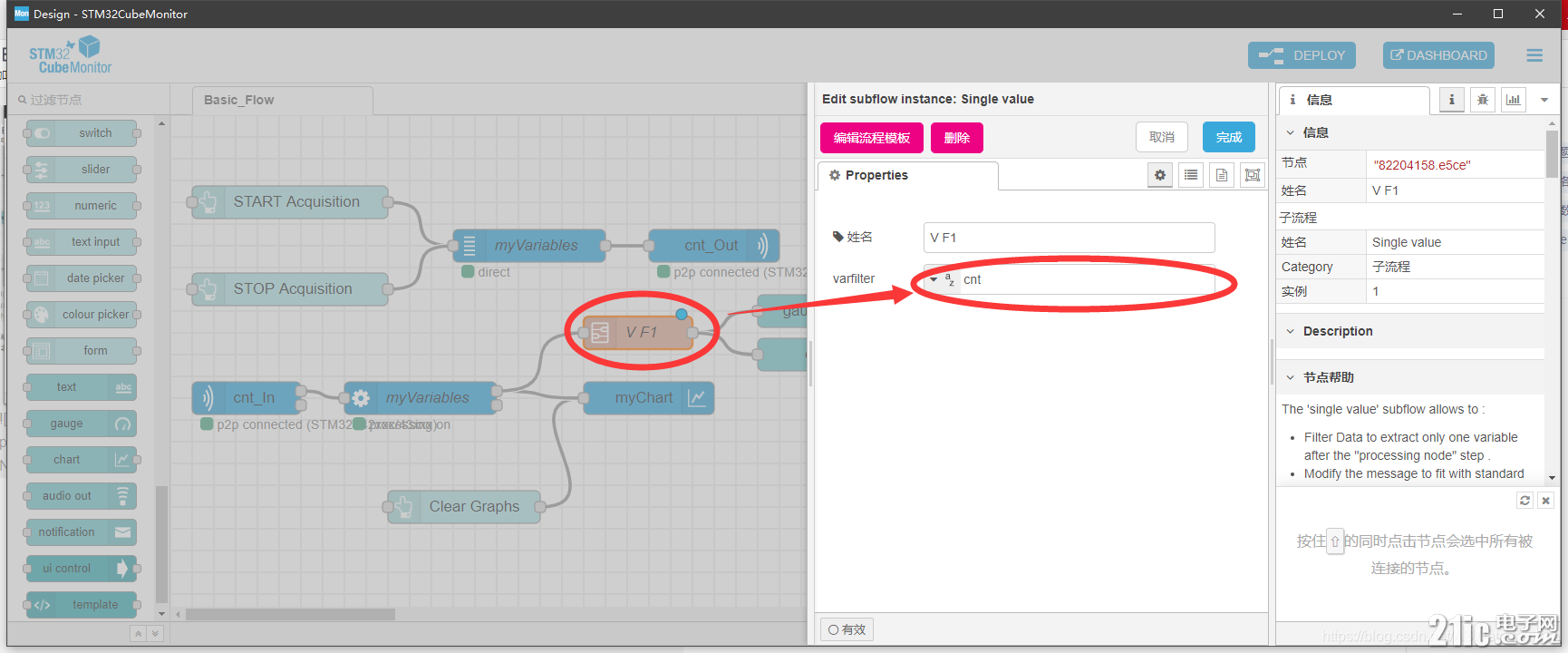Open the DASHBOARD

[x=1438, y=55]
